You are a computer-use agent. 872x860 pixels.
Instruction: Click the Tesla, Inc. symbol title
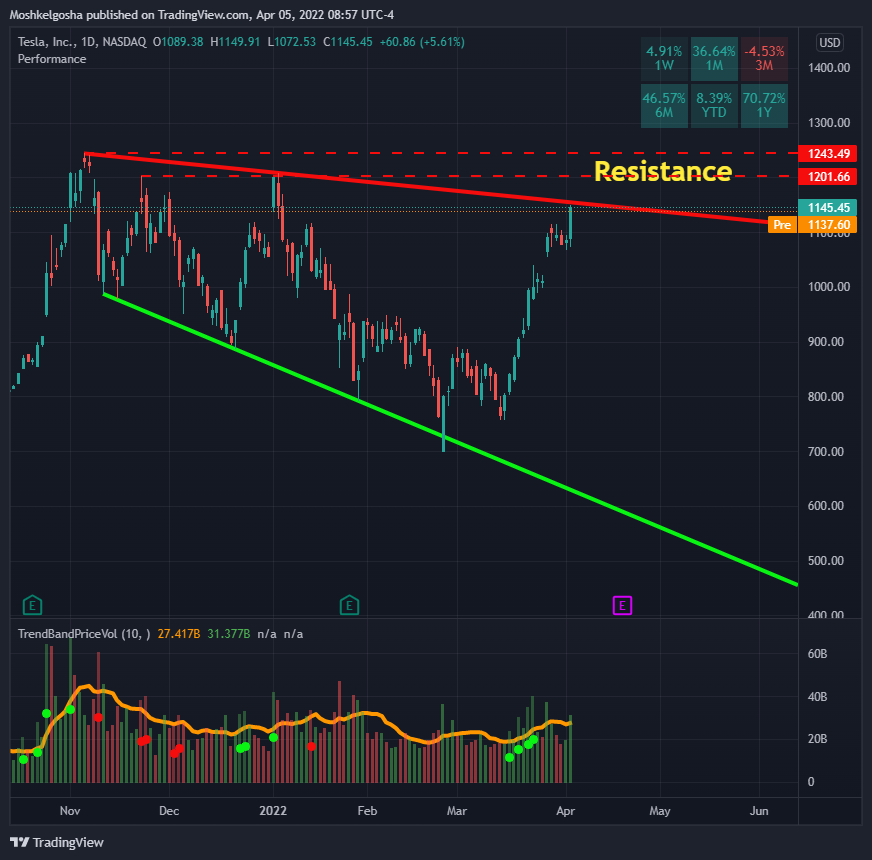click(x=47, y=42)
